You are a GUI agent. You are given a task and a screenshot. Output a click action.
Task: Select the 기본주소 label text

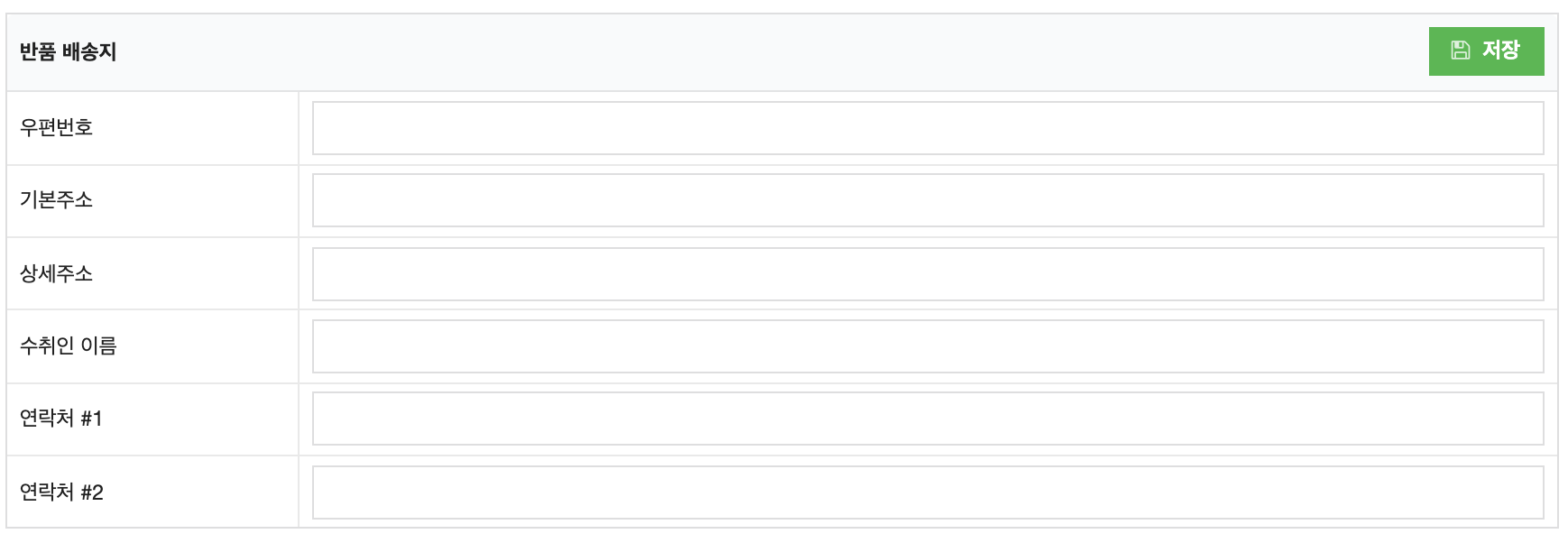pyautogui.click(x=56, y=200)
